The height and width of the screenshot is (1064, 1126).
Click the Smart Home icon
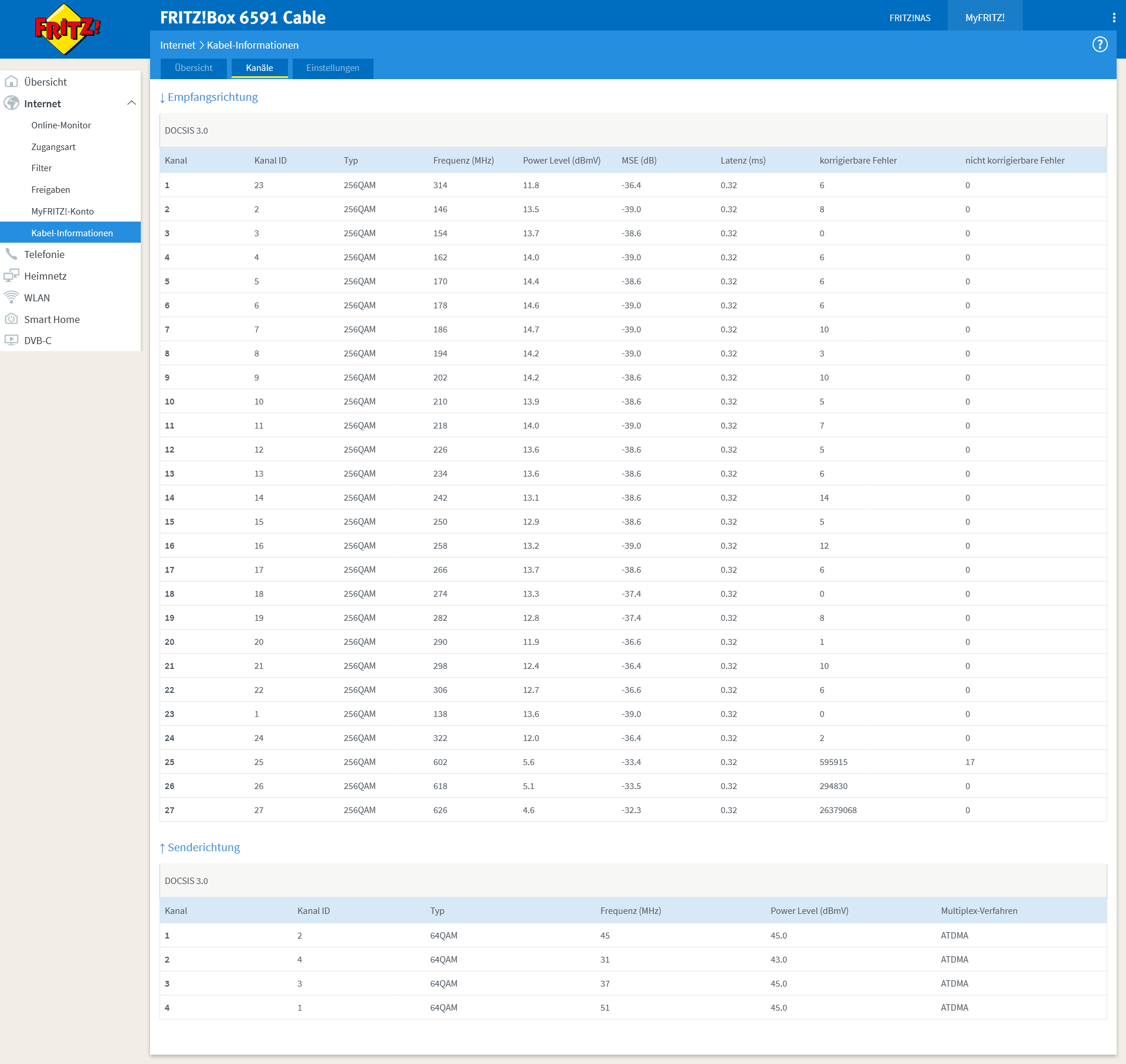click(x=11, y=319)
